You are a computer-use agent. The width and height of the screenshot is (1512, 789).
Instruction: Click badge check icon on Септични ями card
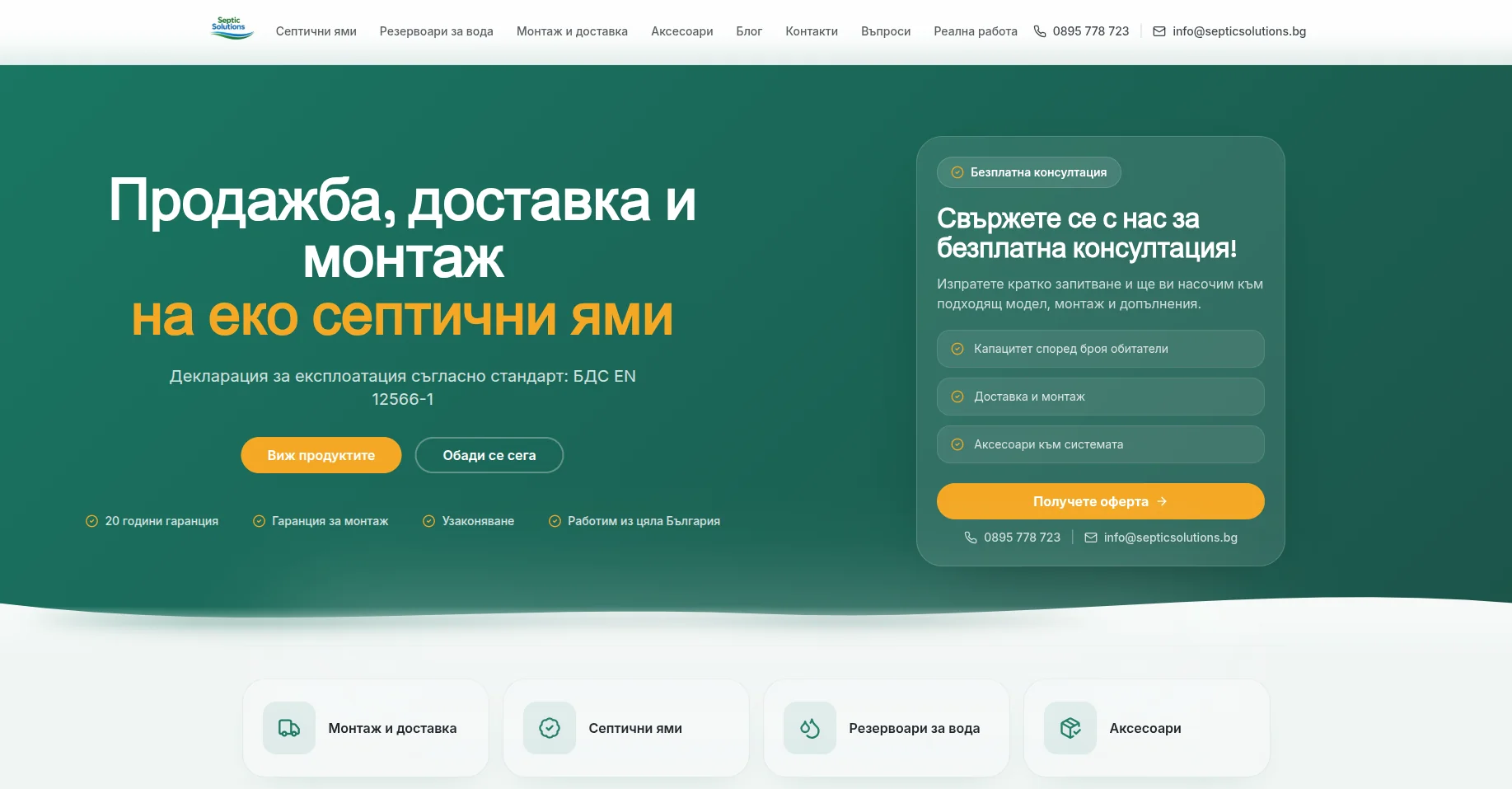[x=550, y=728]
